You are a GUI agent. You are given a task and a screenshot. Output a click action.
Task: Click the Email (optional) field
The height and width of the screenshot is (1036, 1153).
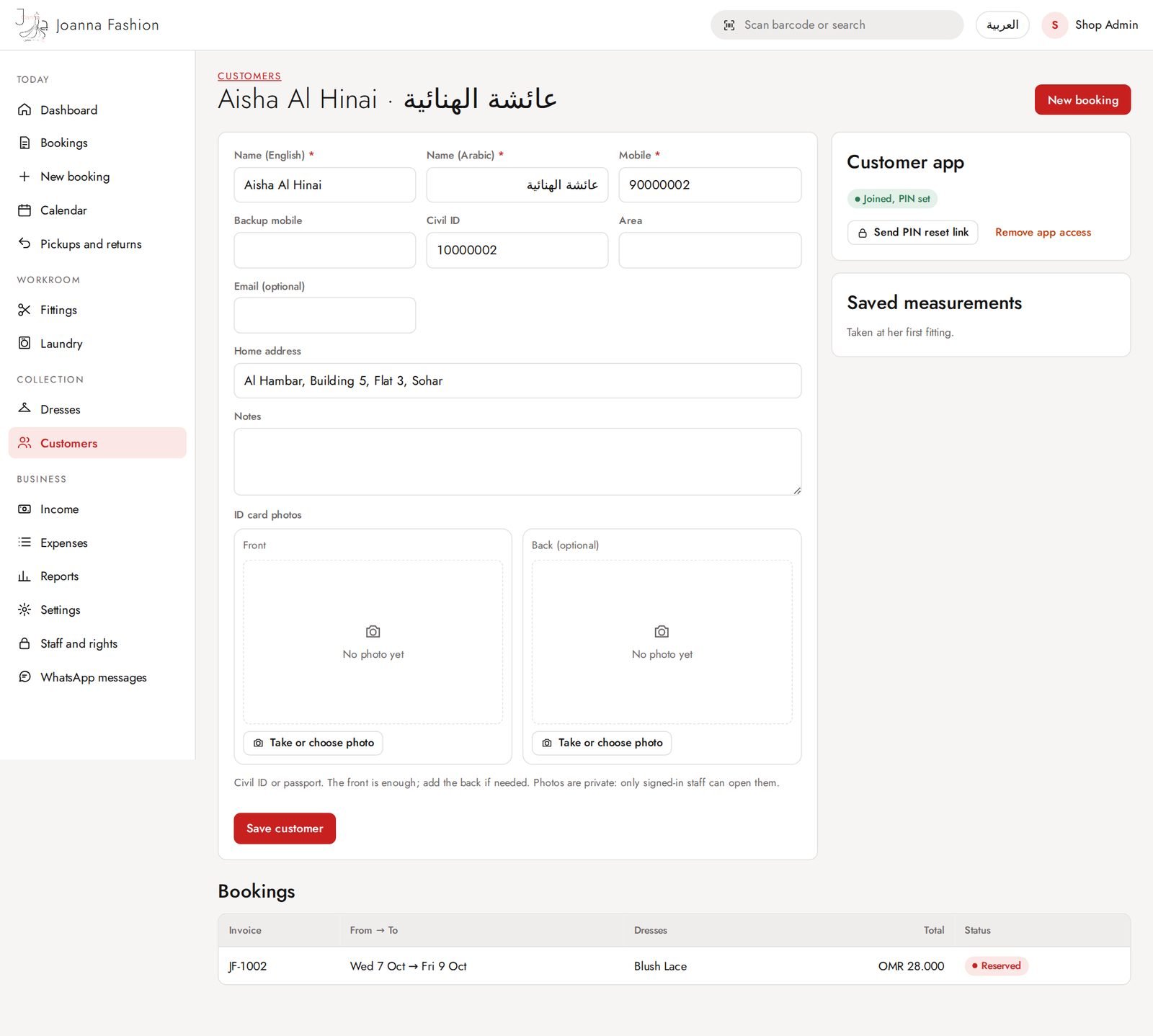point(324,315)
